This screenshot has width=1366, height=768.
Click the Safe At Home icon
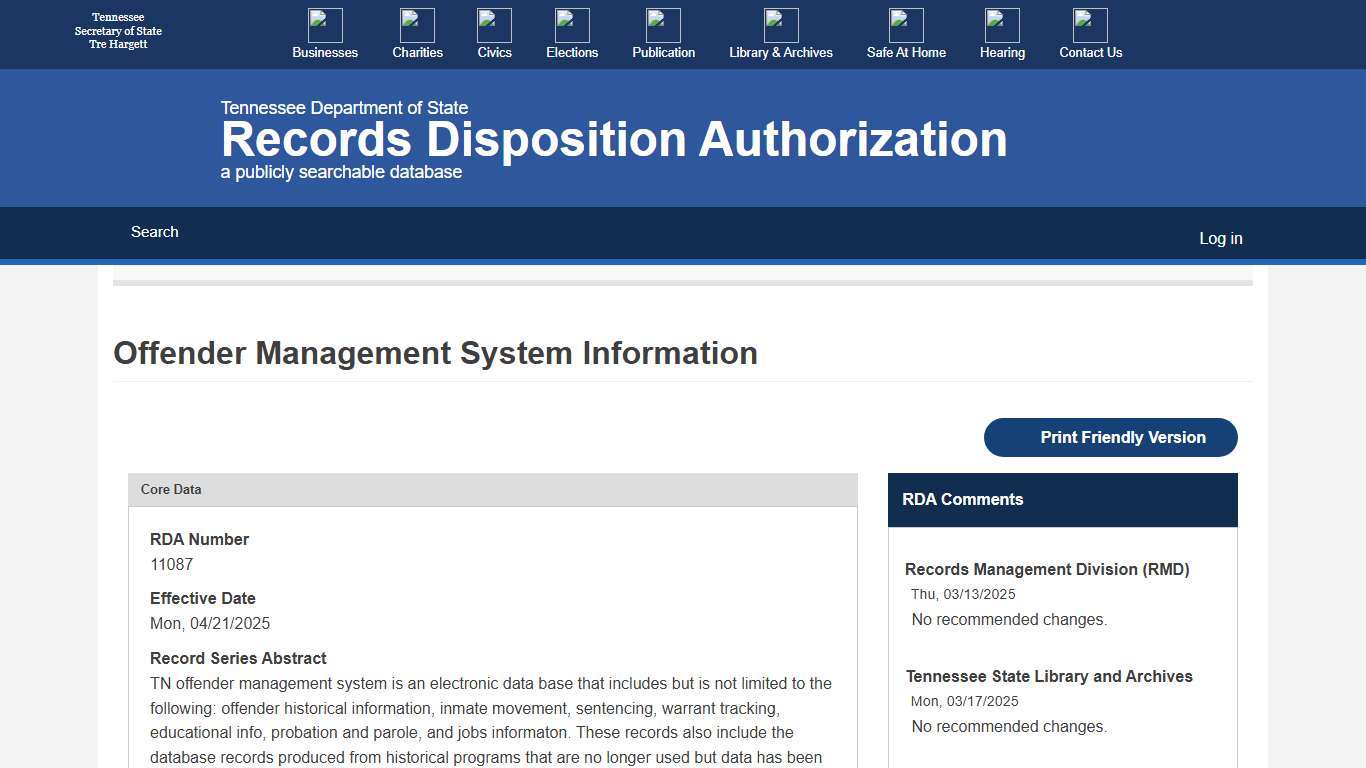(906, 25)
